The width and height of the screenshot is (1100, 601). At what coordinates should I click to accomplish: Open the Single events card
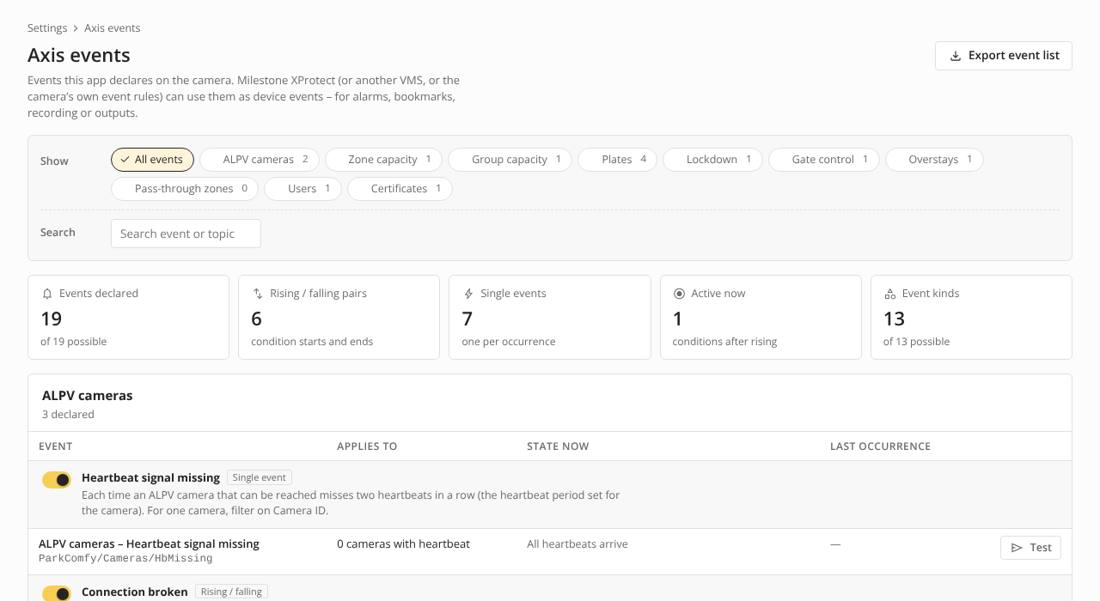click(x=550, y=317)
